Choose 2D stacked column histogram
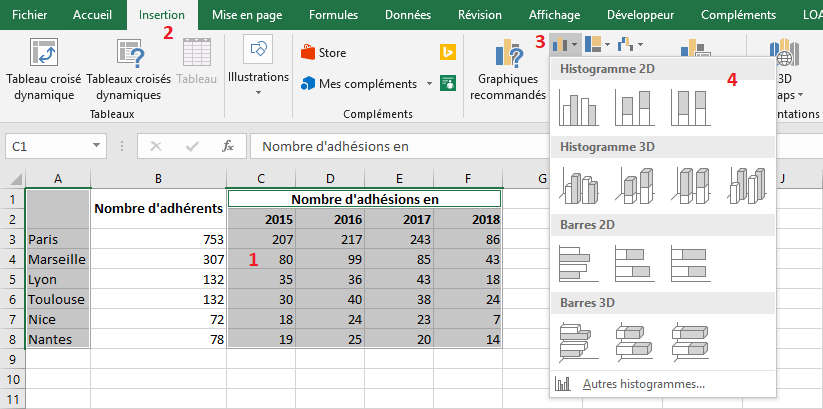Viewport: 823px width, 409px height. 634,108
